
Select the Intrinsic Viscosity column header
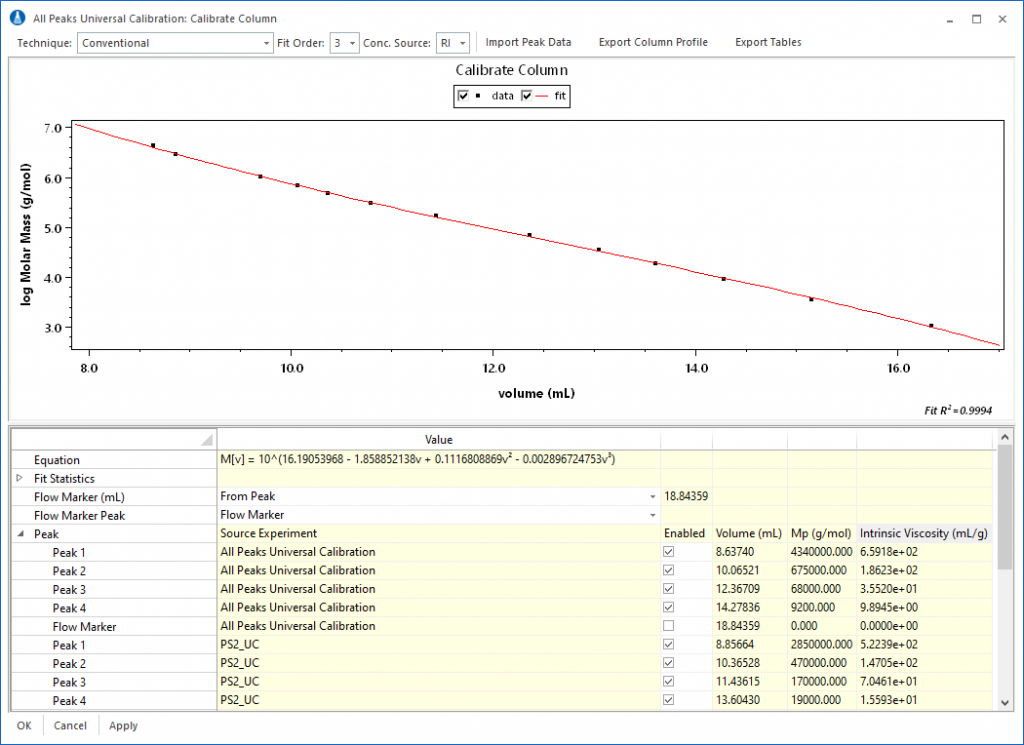pos(924,533)
